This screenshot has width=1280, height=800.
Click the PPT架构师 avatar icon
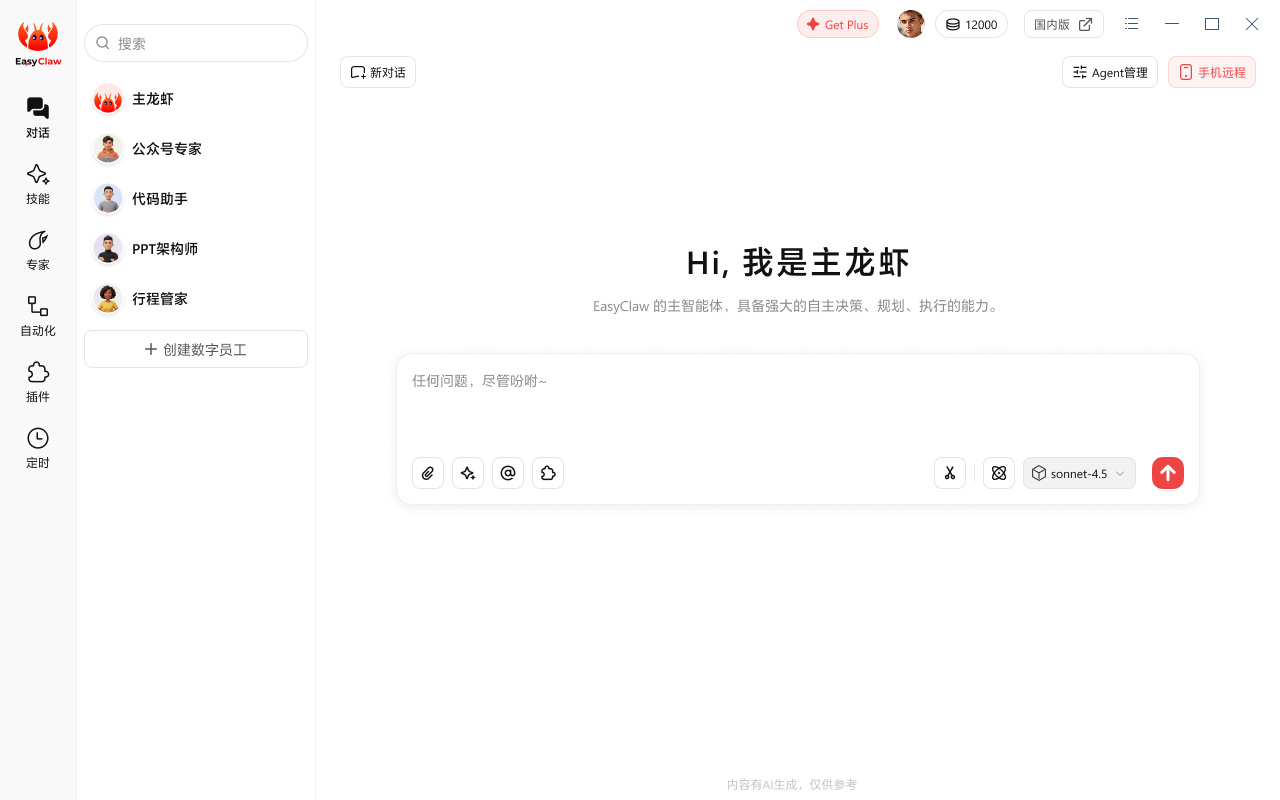108,249
